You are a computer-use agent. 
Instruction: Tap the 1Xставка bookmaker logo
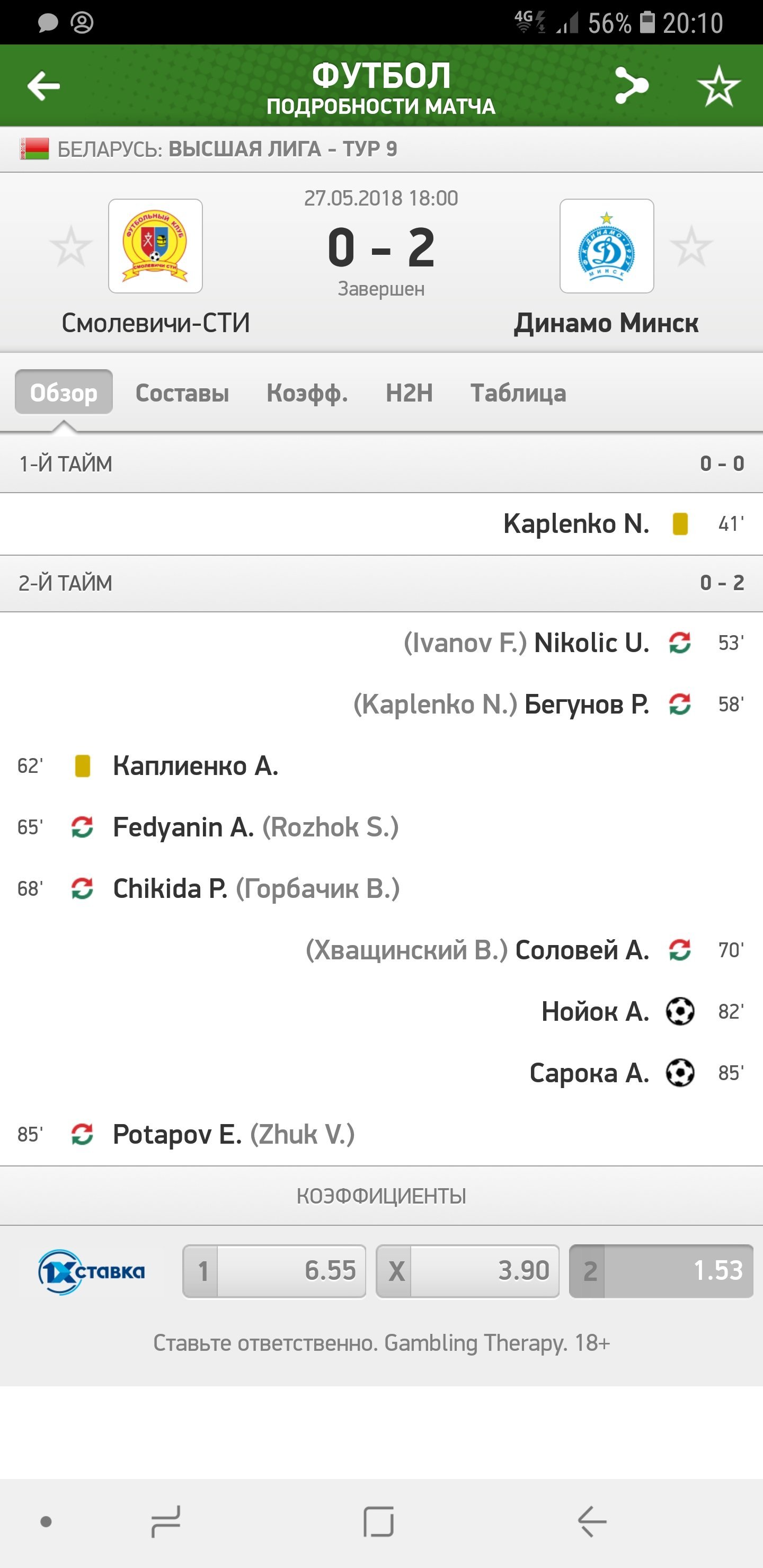tap(91, 1271)
